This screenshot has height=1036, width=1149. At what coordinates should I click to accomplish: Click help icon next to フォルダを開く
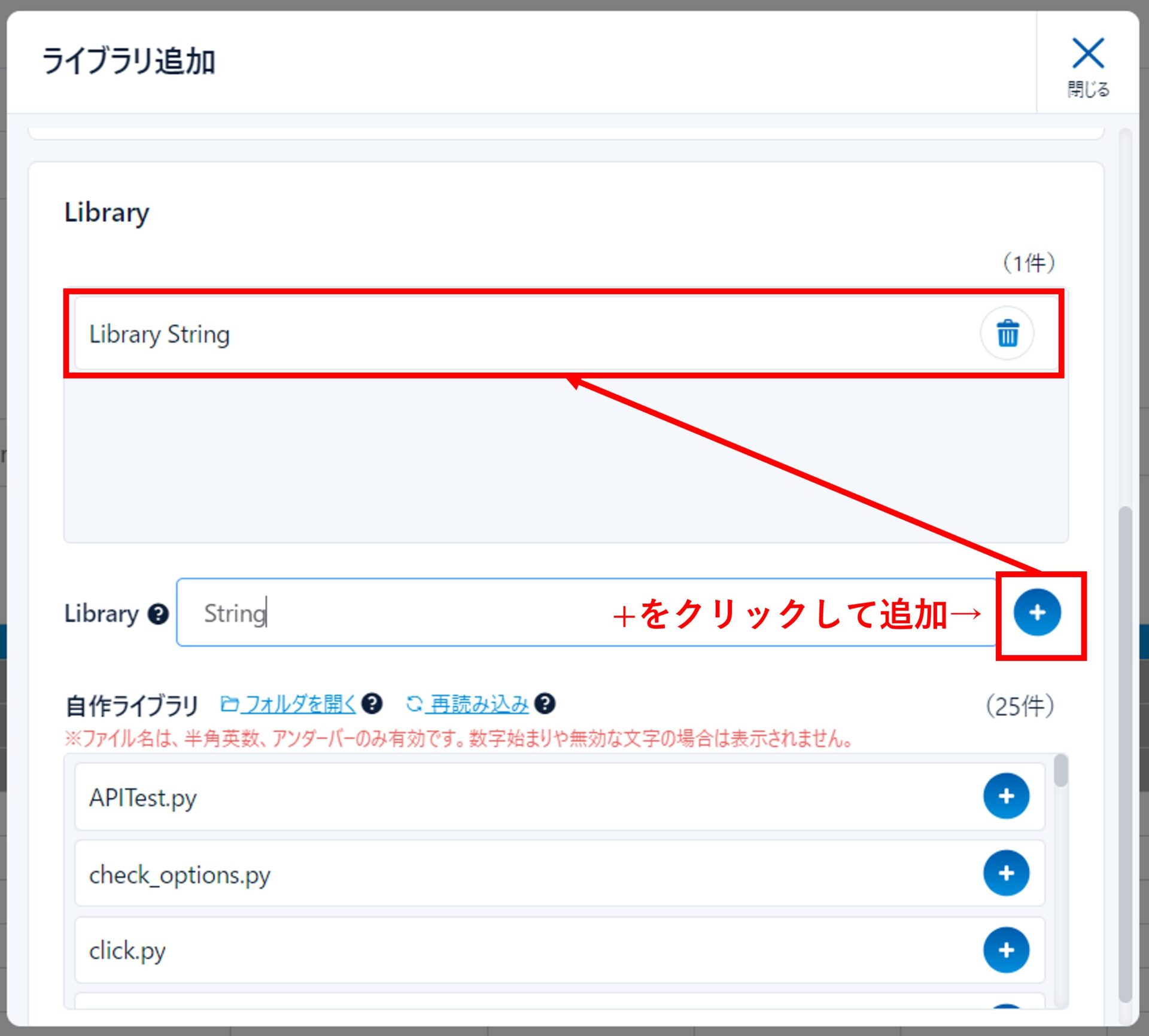pos(372,703)
